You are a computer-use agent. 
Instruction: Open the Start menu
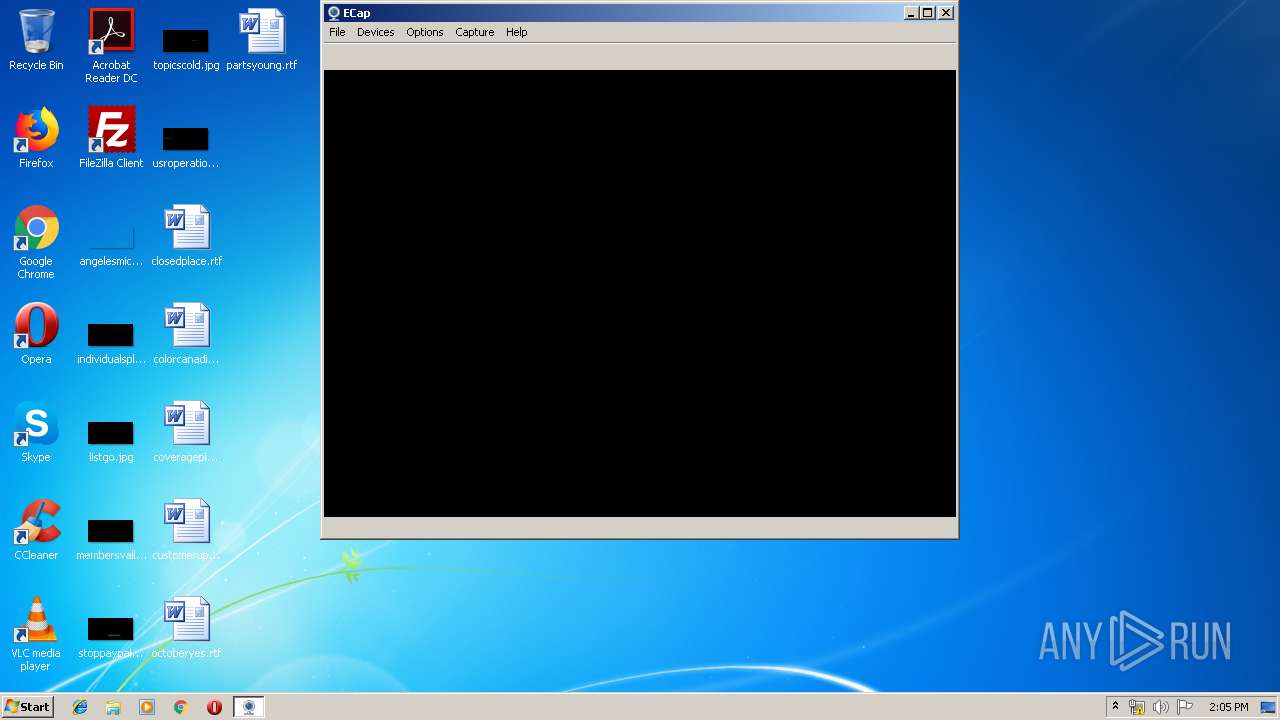[27, 707]
